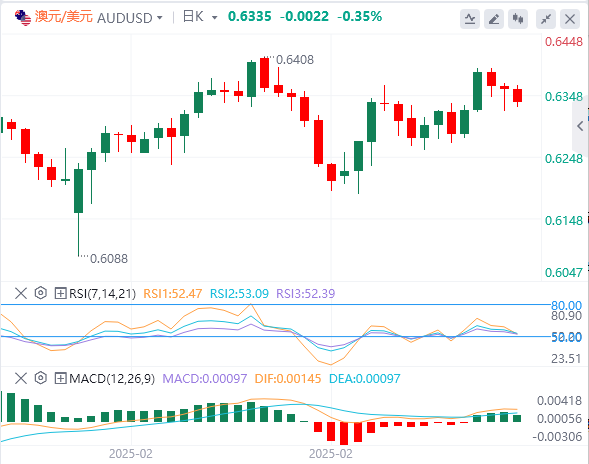Click the 0.6348 price axis label
589x464 pixels.
pyautogui.click(x=564, y=97)
